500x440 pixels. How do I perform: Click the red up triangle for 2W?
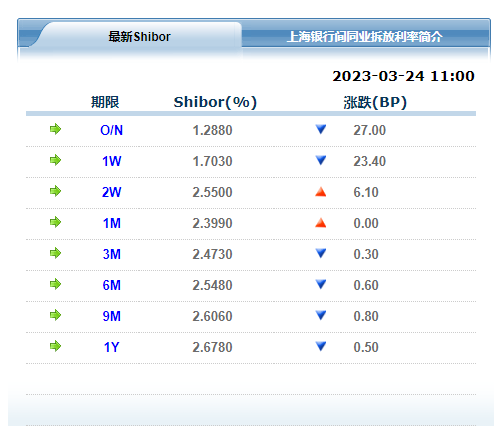[x=321, y=192]
